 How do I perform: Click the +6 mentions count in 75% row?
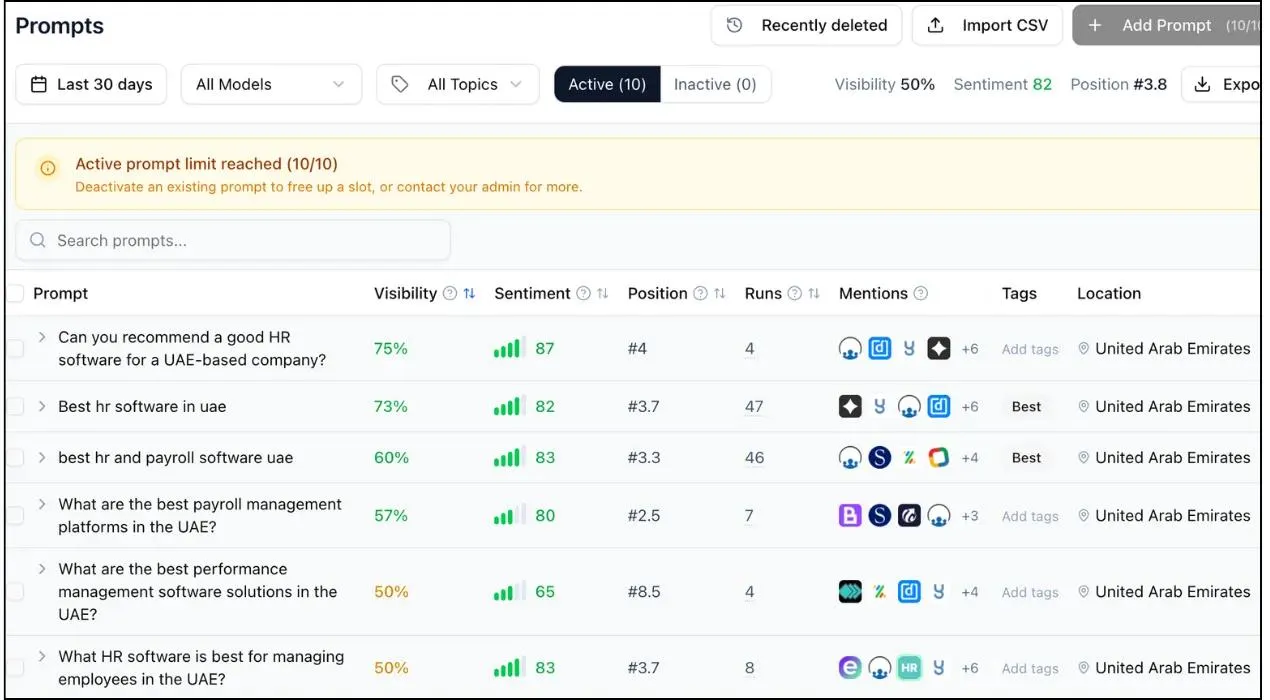(970, 349)
